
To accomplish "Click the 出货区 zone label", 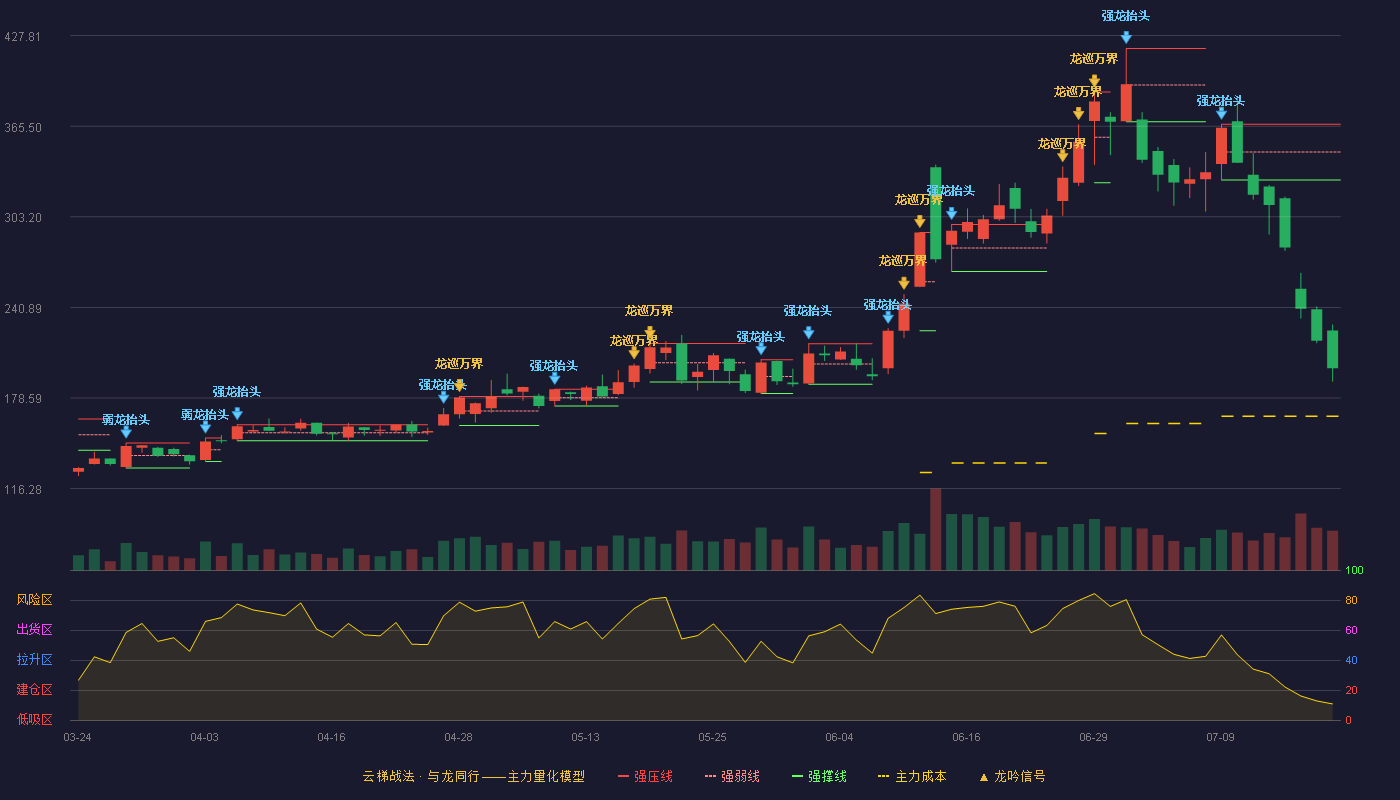I will [x=34, y=630].
